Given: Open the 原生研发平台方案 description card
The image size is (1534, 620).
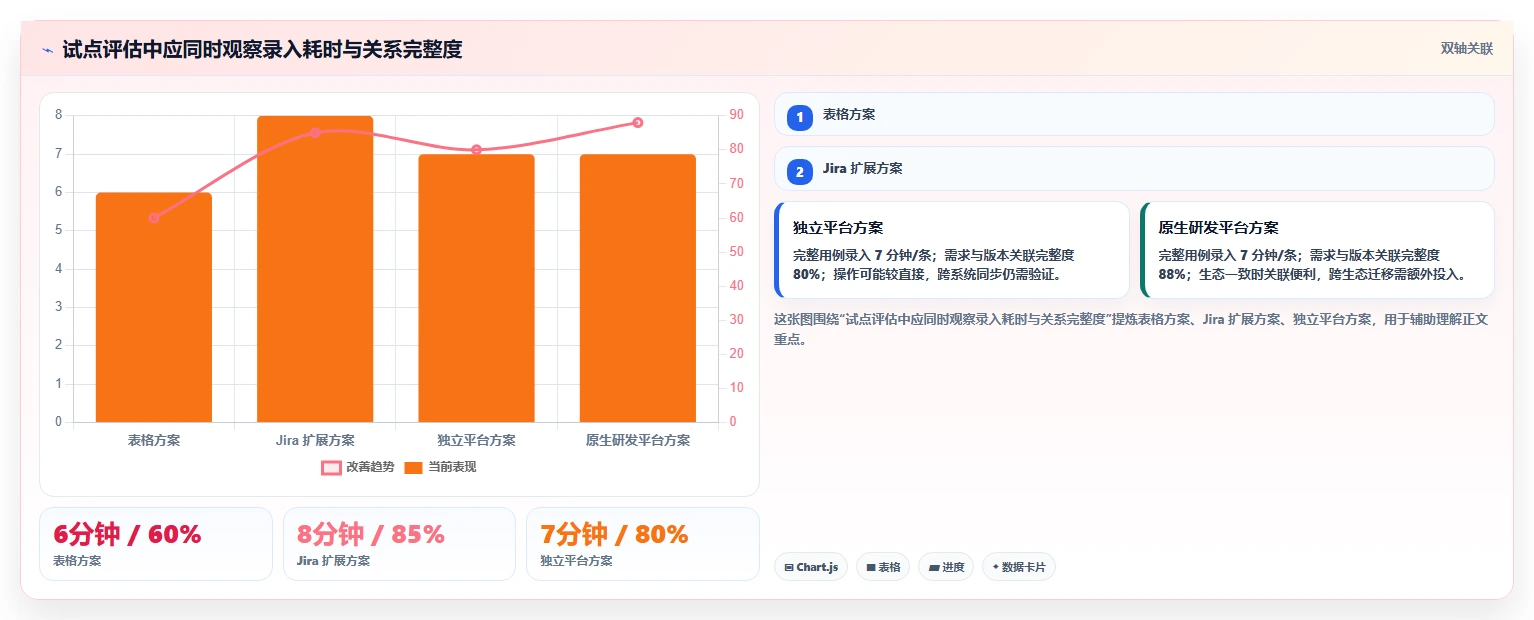Looking at the screenshot, I should (1317, 250).
